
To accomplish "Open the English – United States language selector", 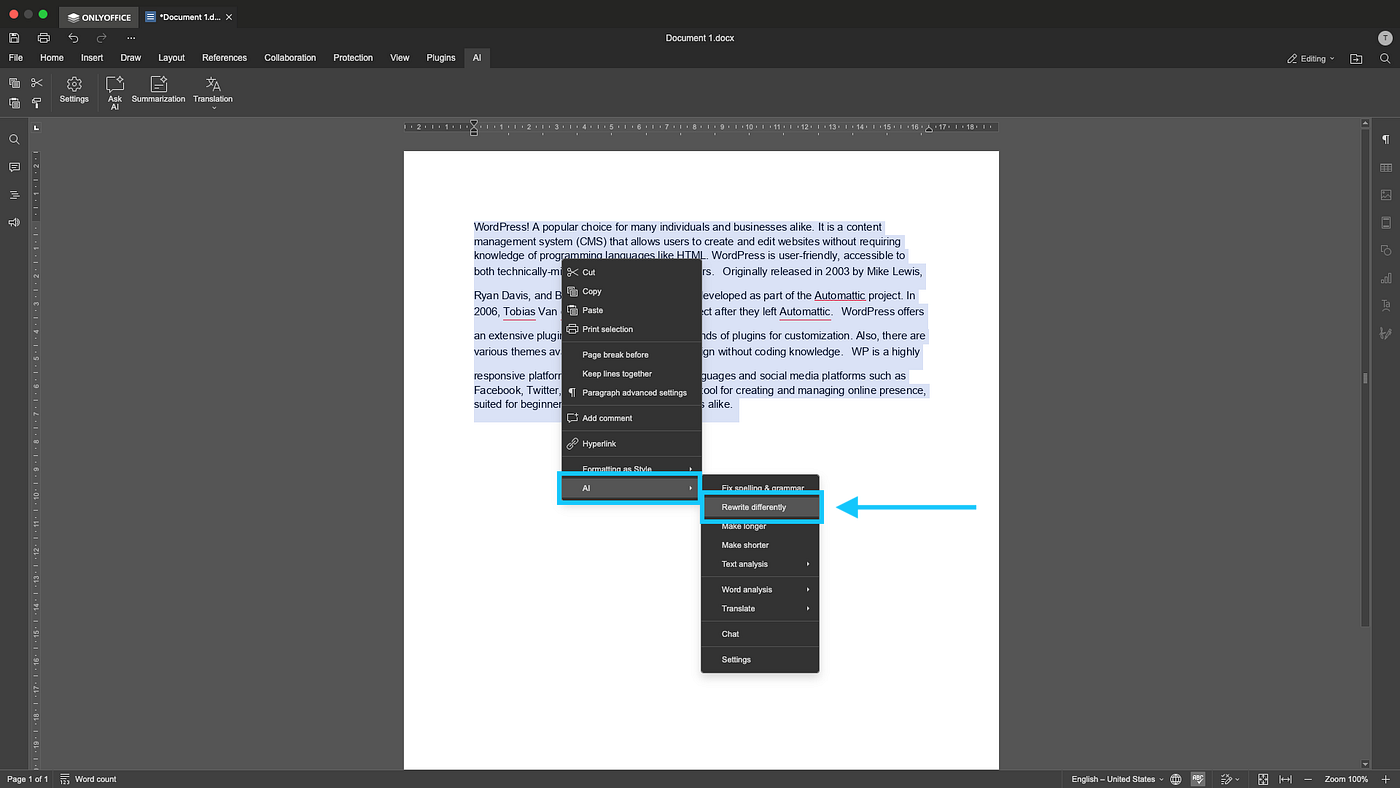I will coord(1117,779).
